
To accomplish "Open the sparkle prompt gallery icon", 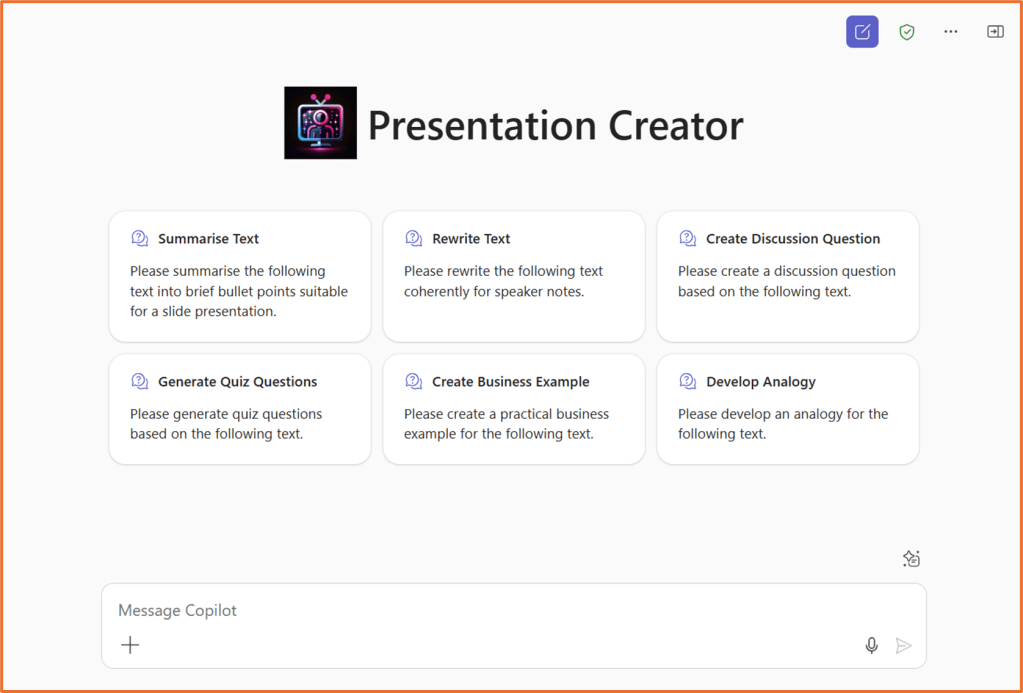I will click(911, 559).
